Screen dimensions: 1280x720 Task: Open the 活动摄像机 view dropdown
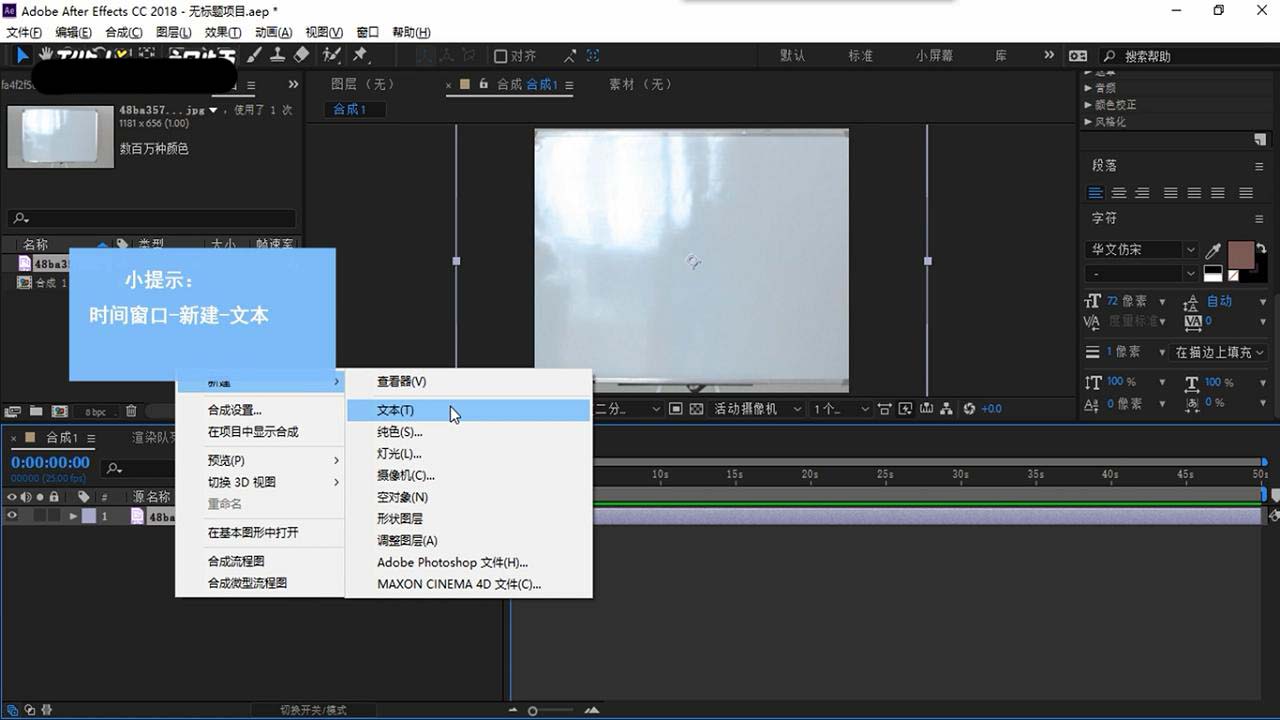point(756,408)
